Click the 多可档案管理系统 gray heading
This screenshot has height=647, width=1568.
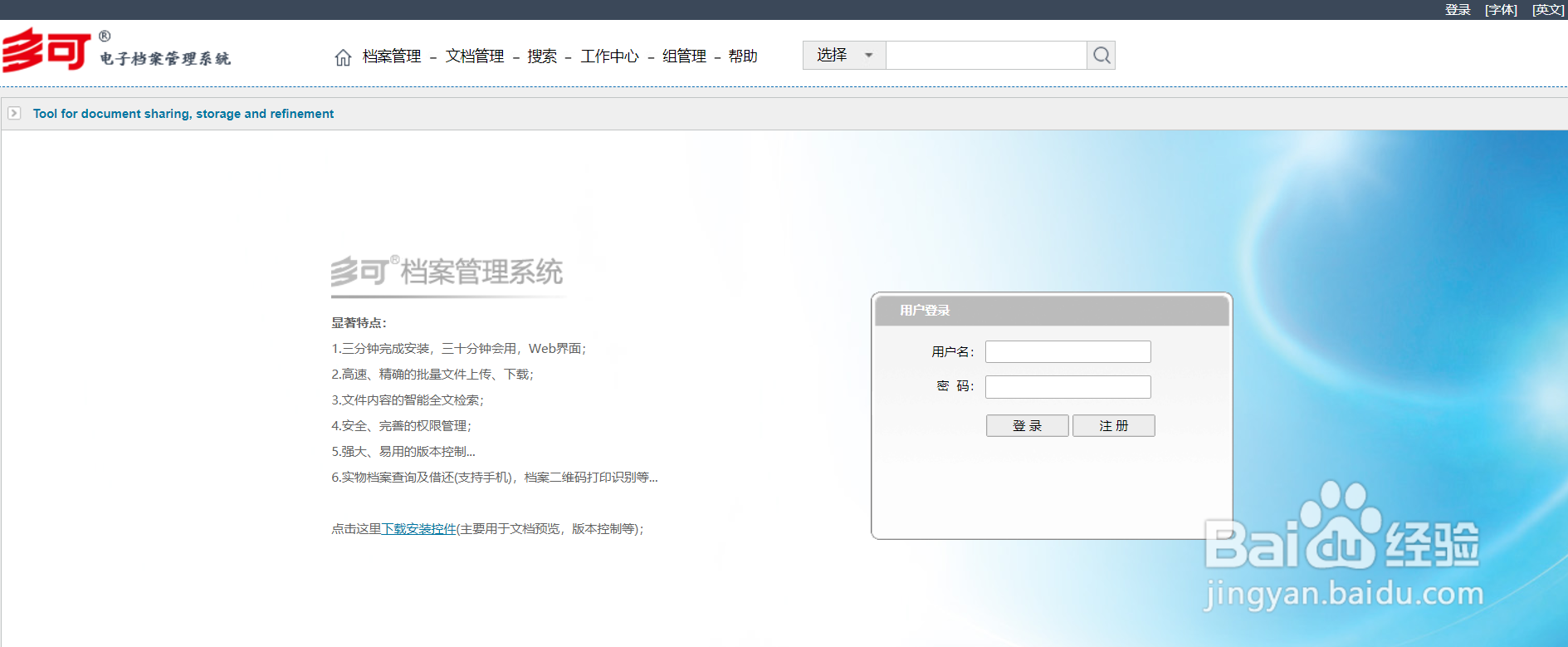click(447, 272)
